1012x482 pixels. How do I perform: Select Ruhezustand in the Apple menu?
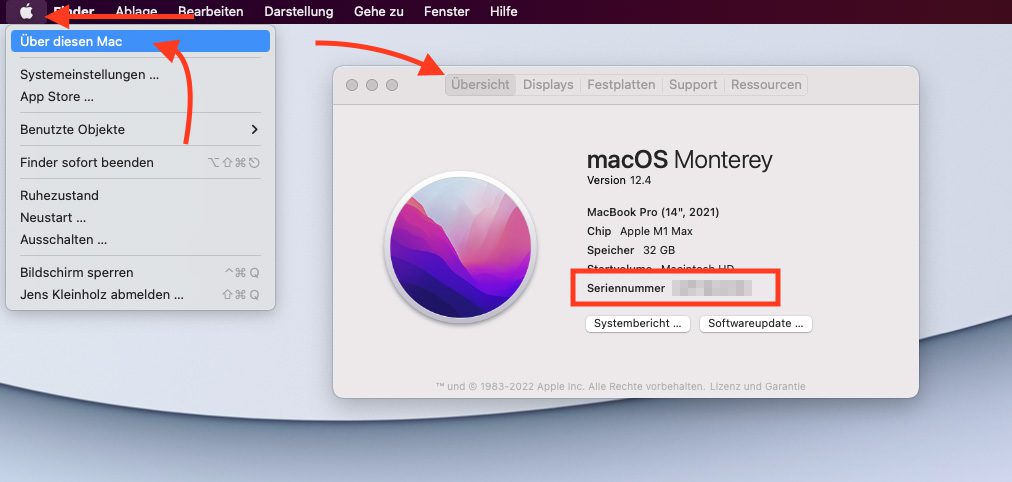pyautogui.click(x=140, y=195)
